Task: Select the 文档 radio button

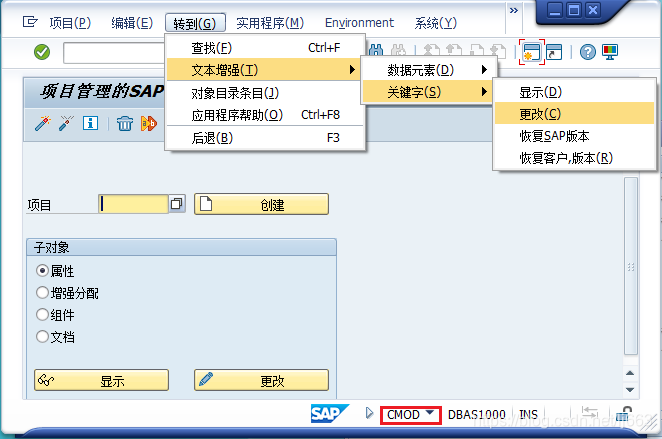Action: coord(42,336)
